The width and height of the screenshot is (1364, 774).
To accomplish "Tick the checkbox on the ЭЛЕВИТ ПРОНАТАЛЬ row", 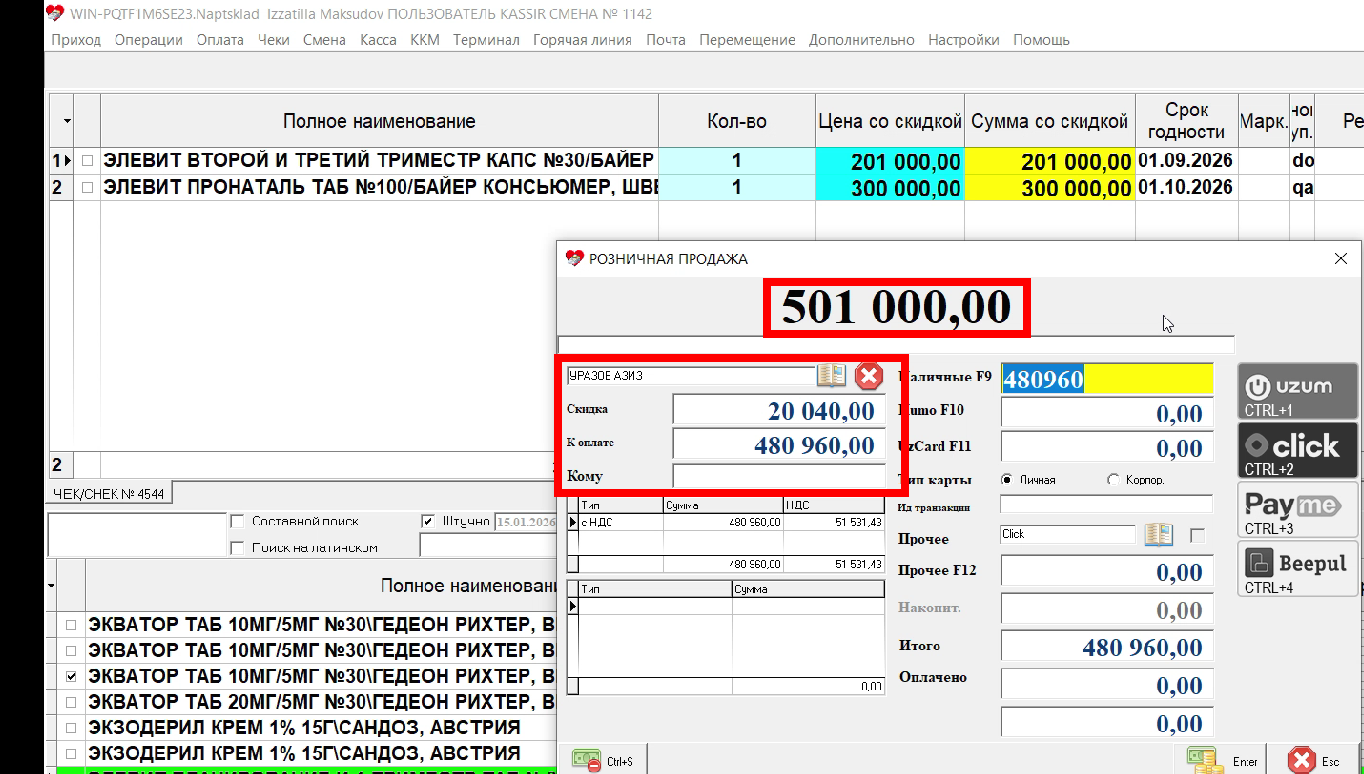I will 88,188.
